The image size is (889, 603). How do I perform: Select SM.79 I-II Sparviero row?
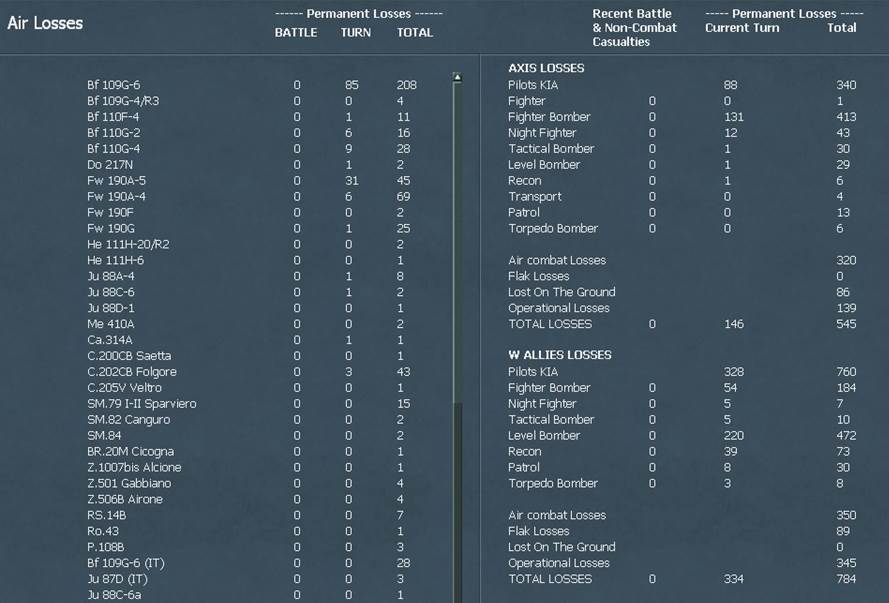pos(252,404)
